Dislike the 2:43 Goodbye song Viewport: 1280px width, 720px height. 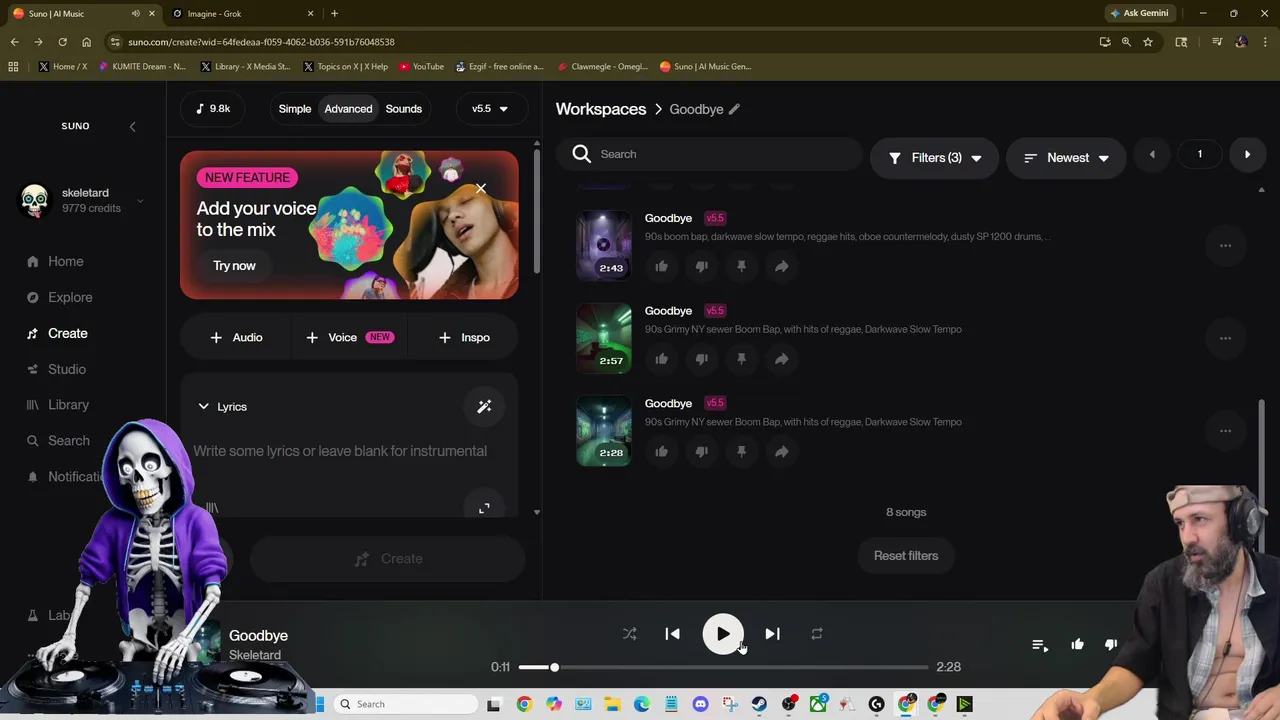pos(701,266)
